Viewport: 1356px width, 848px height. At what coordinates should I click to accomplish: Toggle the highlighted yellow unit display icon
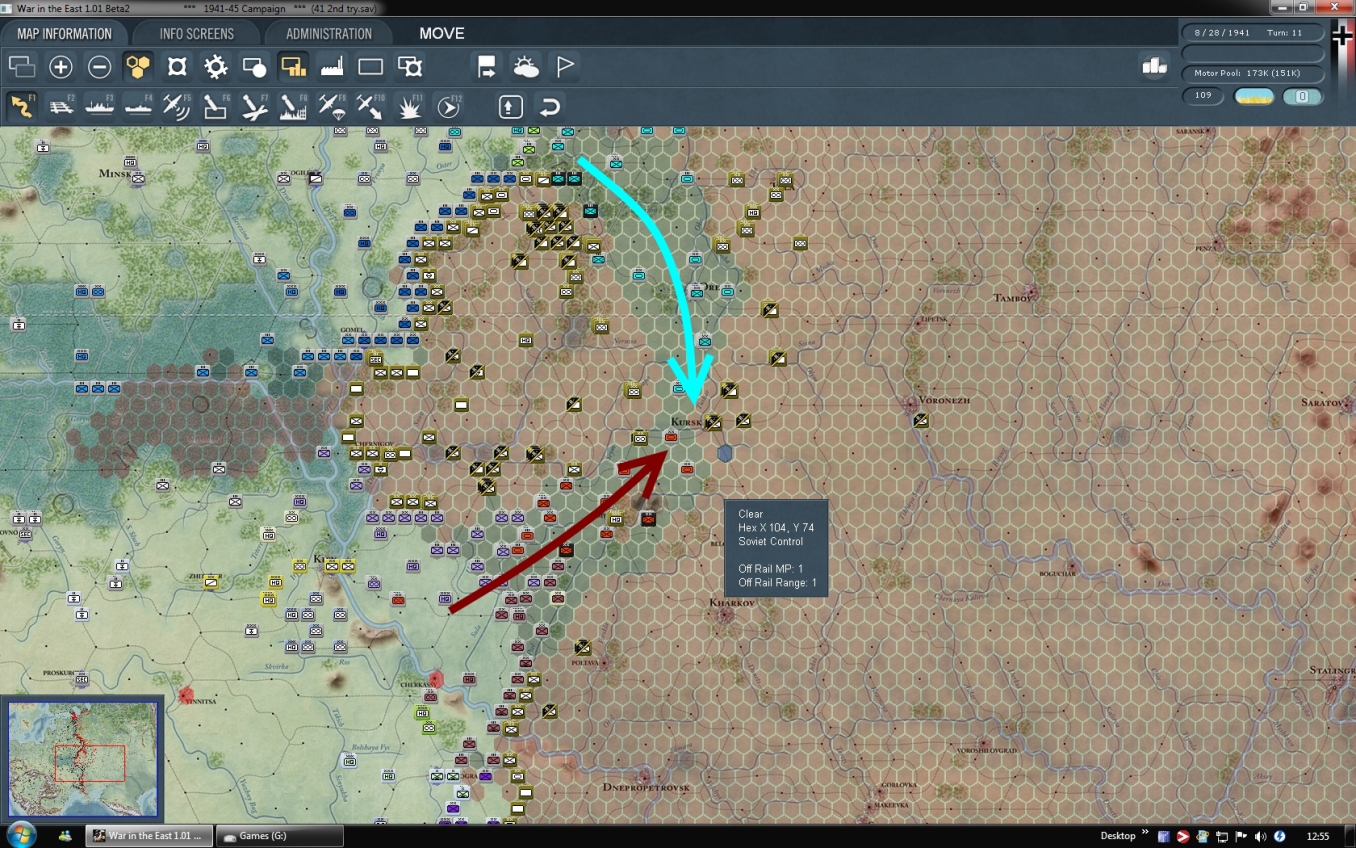(x=293, y=67)
